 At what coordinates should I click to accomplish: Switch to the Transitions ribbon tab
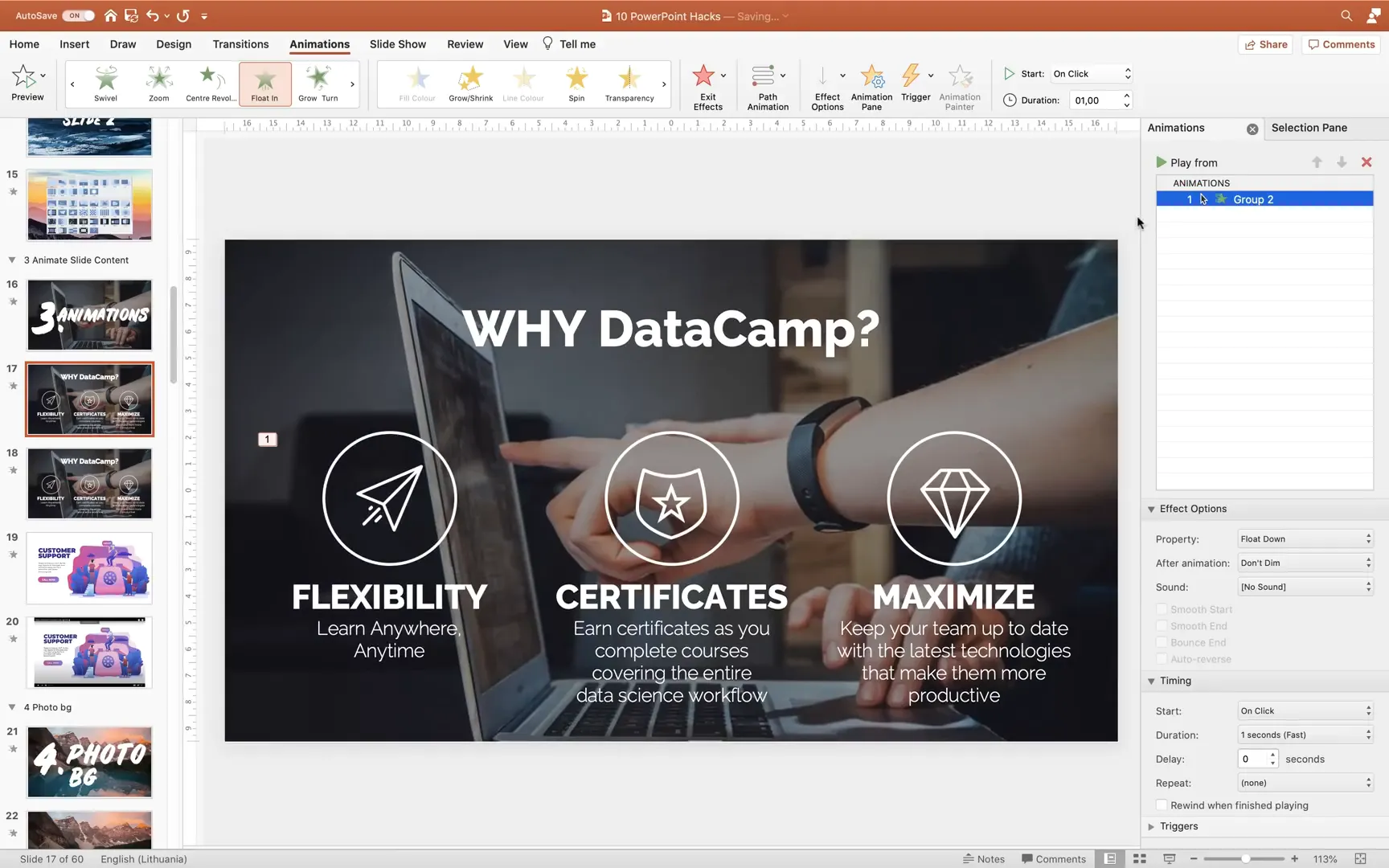pos(240,44)
